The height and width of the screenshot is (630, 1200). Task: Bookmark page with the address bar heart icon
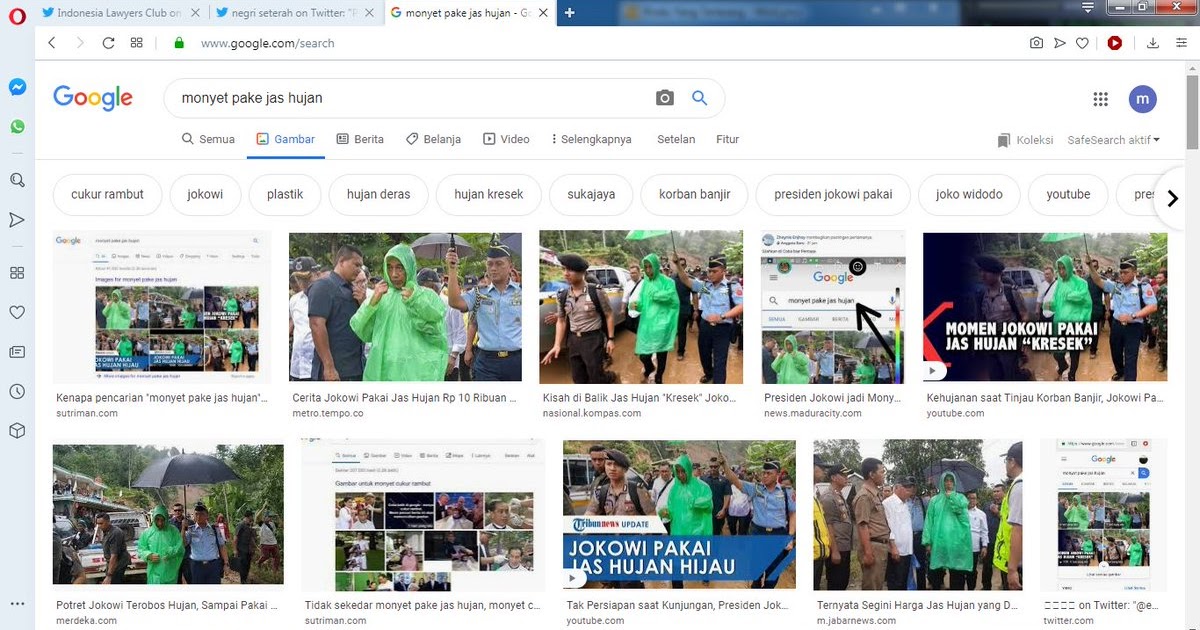point(1082,43)
